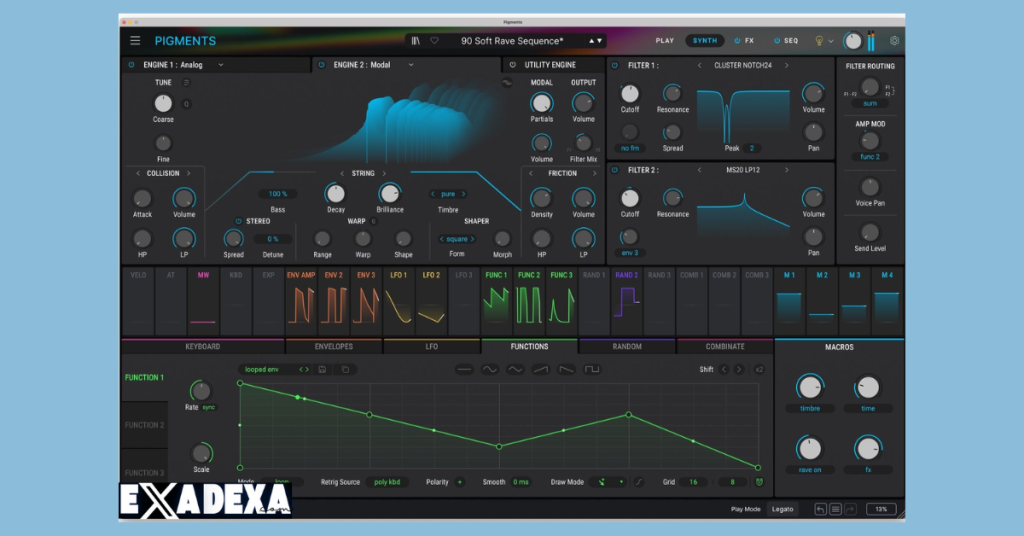Open the preset browser library icon
1024x536 pixels.
pos(415,40)
